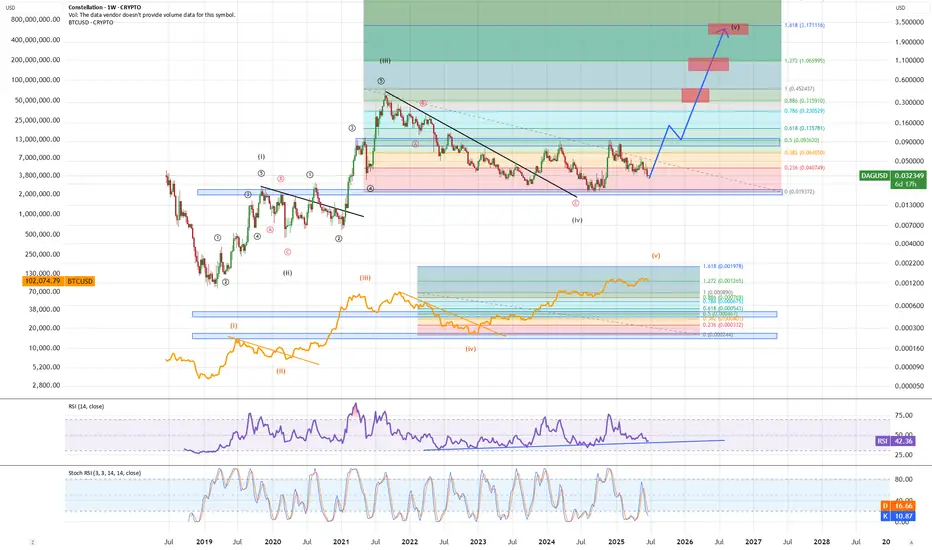Click the 0.5 (0.093620) Fibonacci label
This screenshot has height=550, width=932.
(802, 140)
